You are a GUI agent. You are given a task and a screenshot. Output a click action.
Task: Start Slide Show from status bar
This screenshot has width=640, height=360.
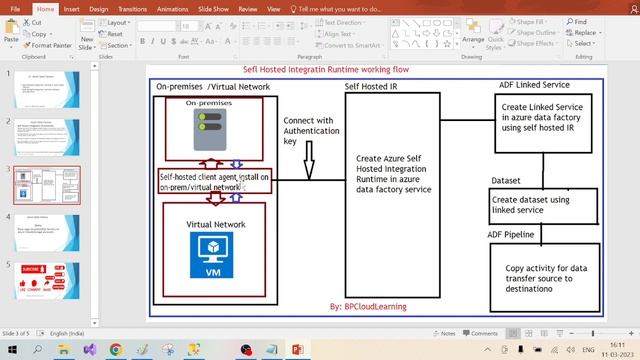point(560,333)
